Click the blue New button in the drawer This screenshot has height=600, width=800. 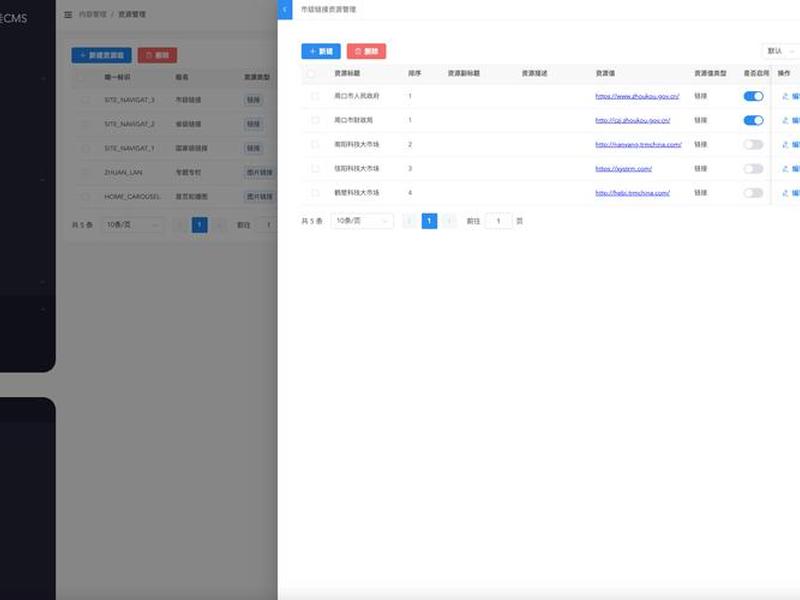(x=321, y=51)
